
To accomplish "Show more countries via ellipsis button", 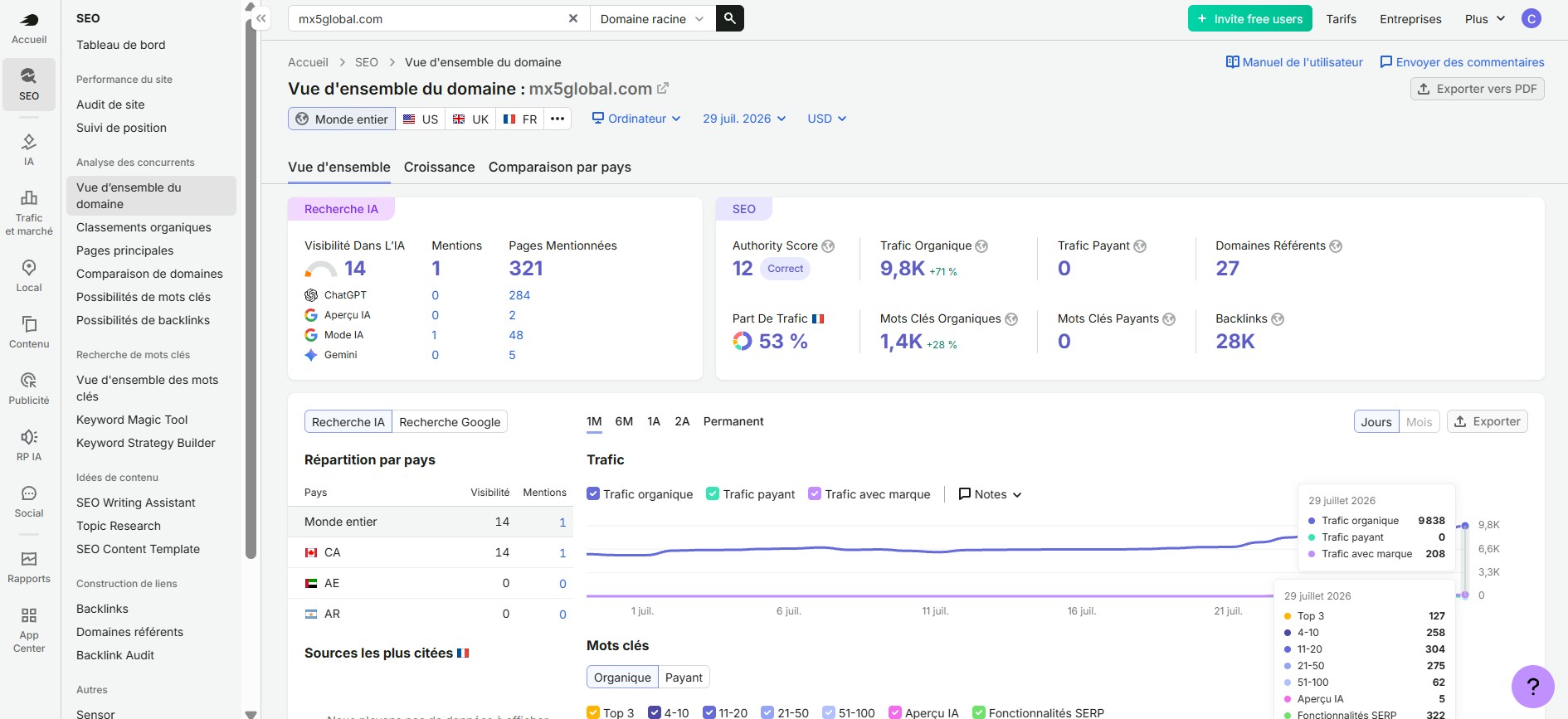I will (x=558, y=119).
